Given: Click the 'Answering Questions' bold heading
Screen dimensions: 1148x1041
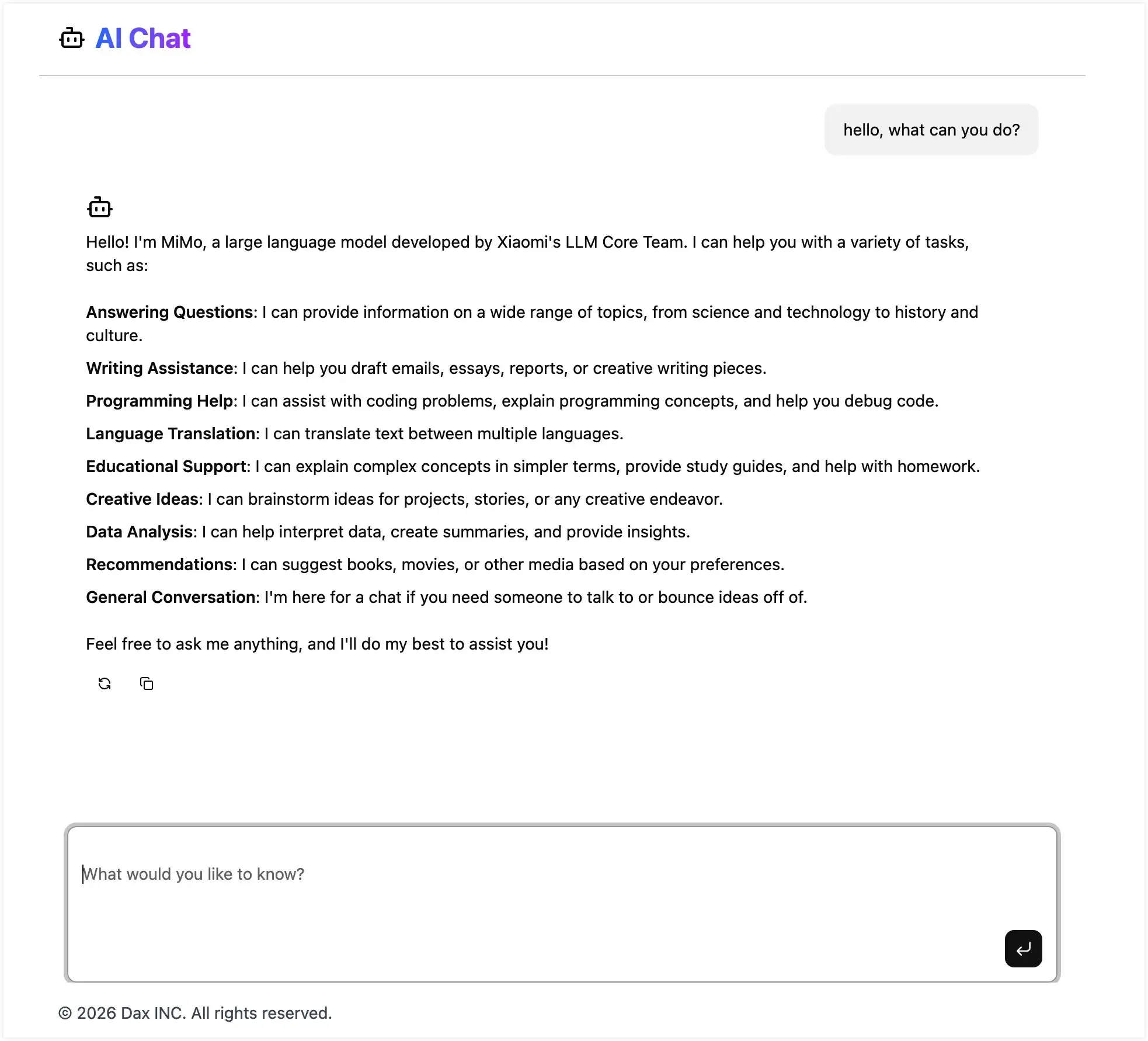Looking at the screenshot, I should [169, 312].
